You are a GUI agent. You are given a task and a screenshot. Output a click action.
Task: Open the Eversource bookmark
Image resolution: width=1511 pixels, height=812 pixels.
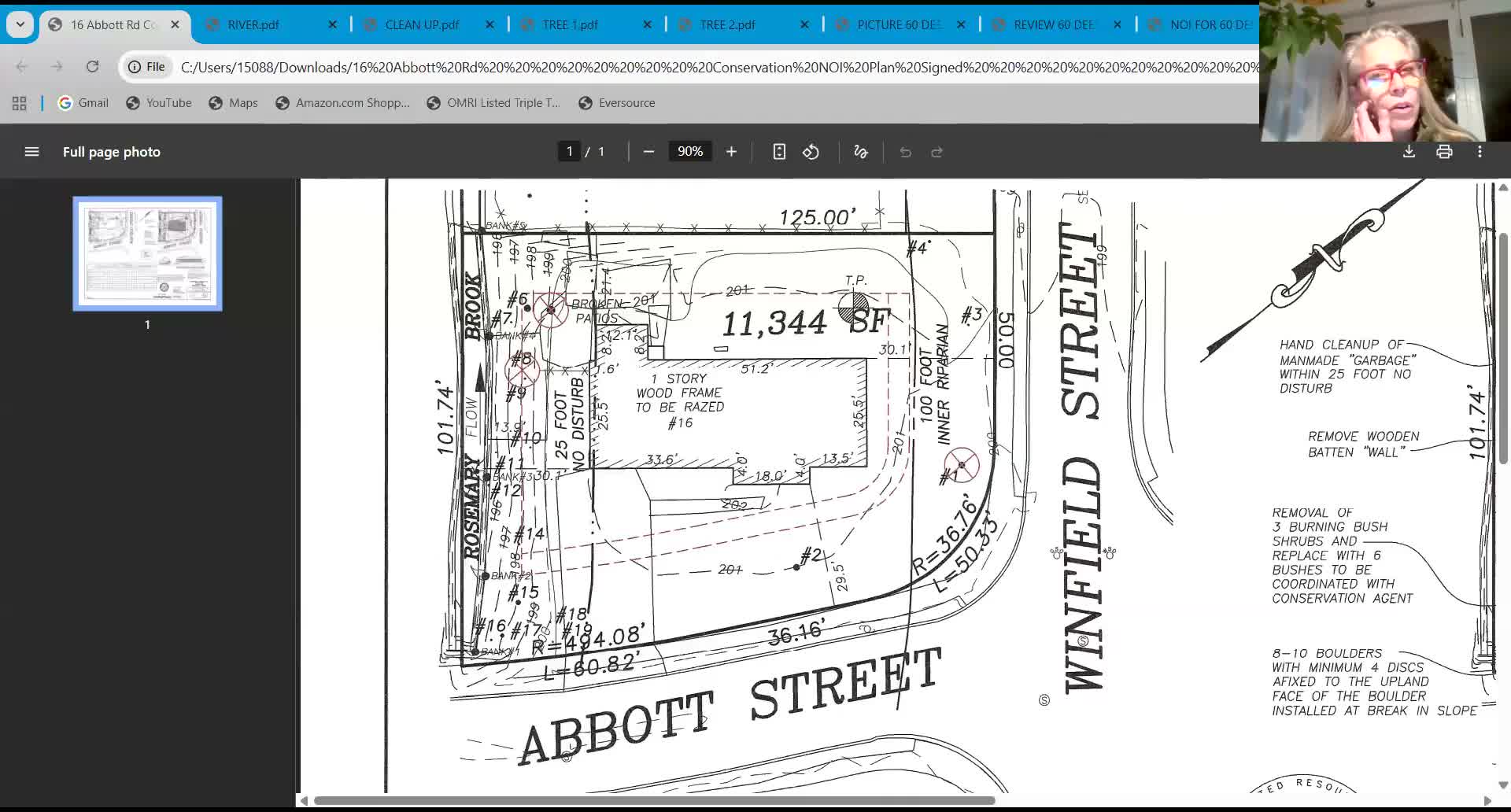pos(616,102)
